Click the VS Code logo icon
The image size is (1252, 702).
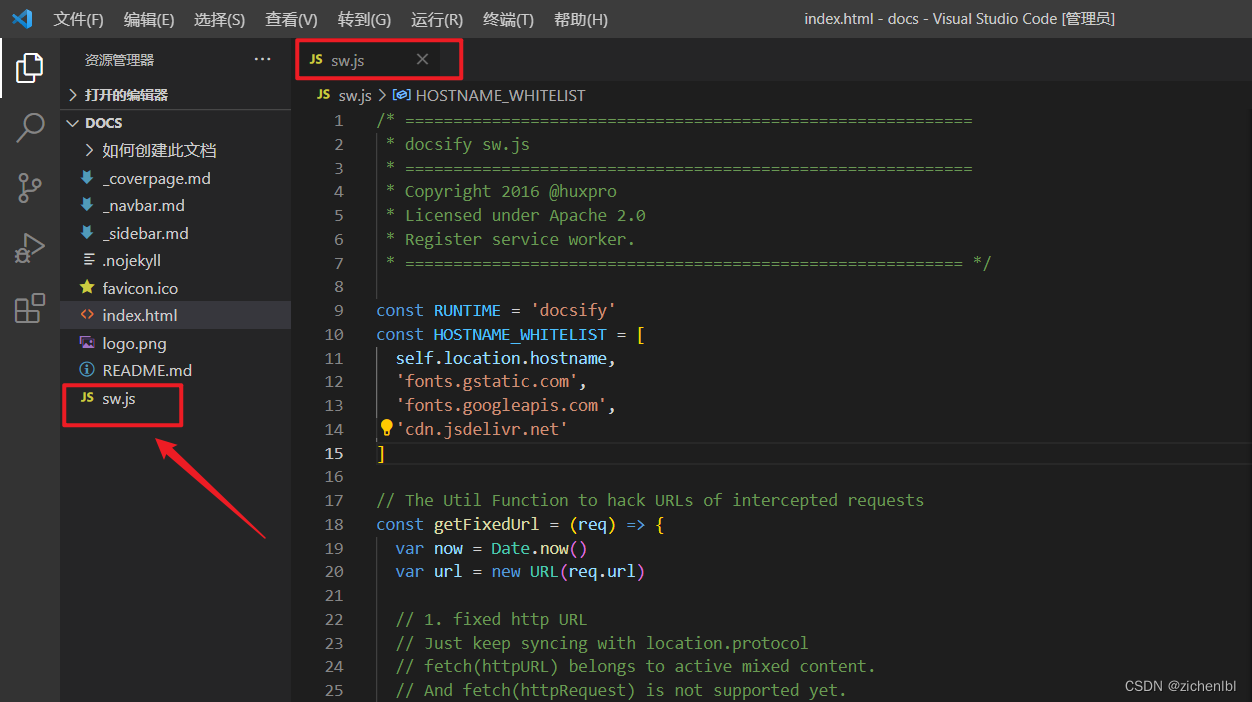[x=22, y=19]
